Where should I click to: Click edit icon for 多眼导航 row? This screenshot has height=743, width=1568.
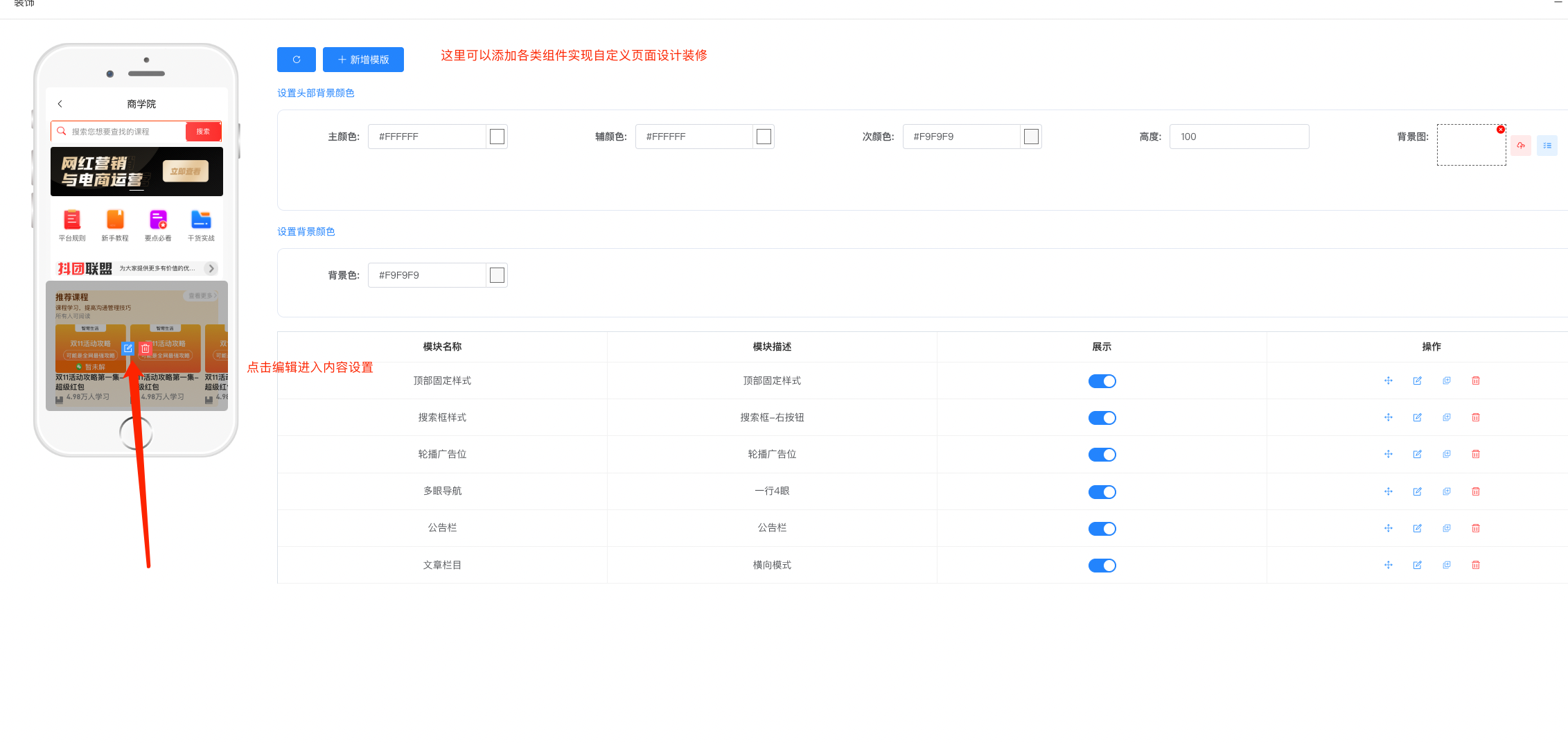tap(1418, 491)
